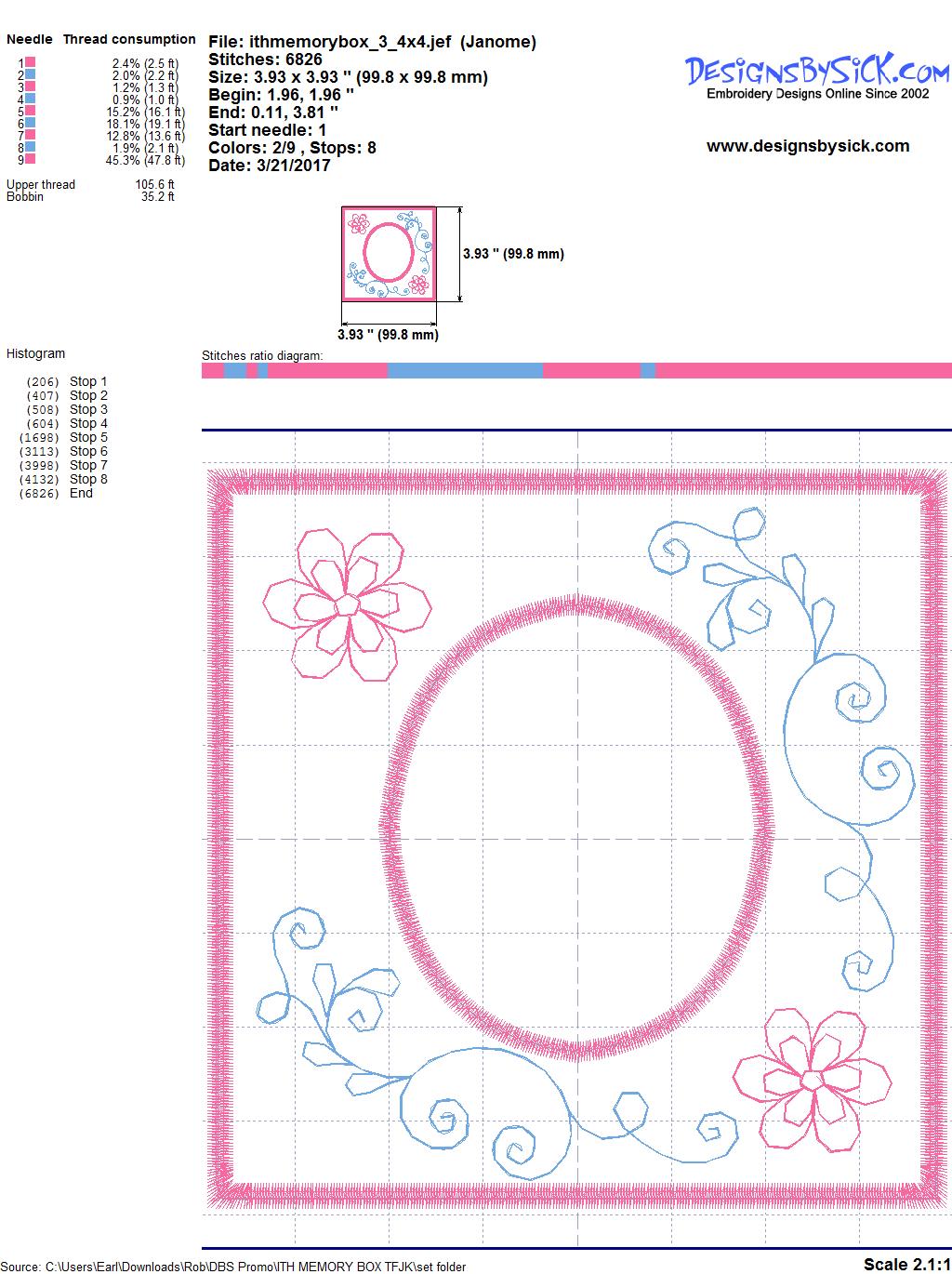Open the DesignsBySick.com logo
Image resolution: width=952 pixels, height=1274 pixels.
pyautogui.click(x=817, y=74)
